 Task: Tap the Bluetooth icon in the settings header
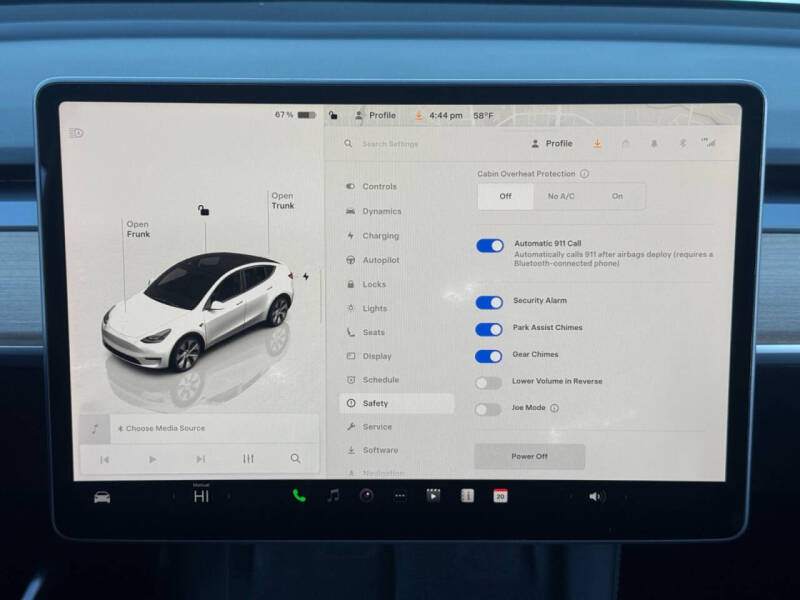683,143
